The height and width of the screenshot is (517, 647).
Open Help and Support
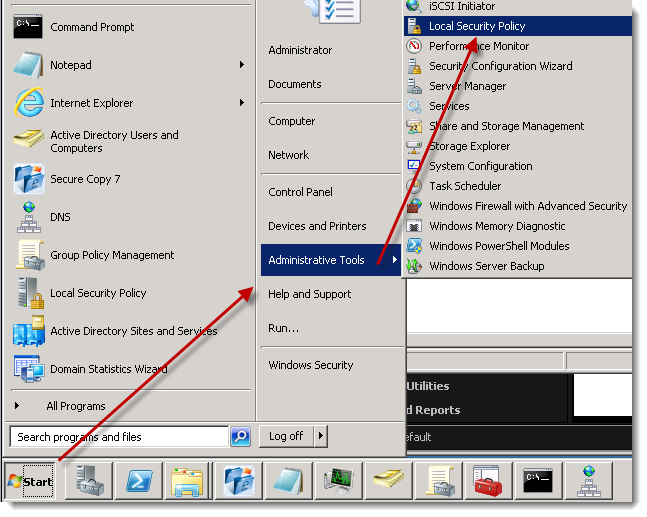pos(309,294)
